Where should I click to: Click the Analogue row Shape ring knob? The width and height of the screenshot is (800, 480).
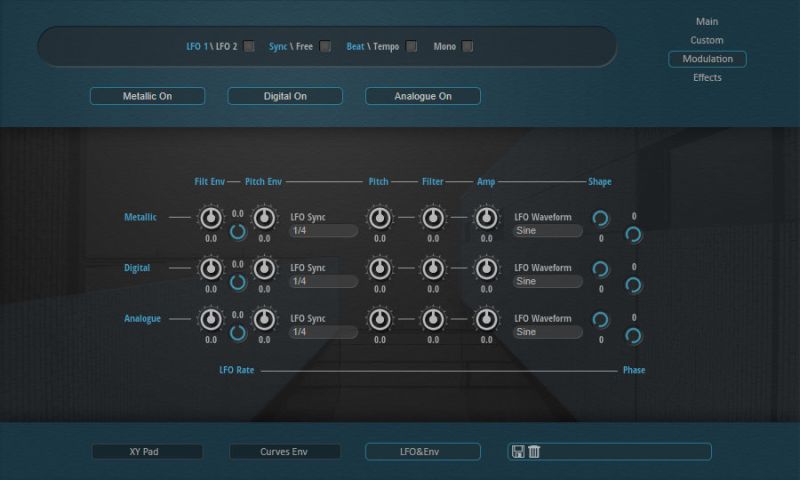click(x=601, y=319)
